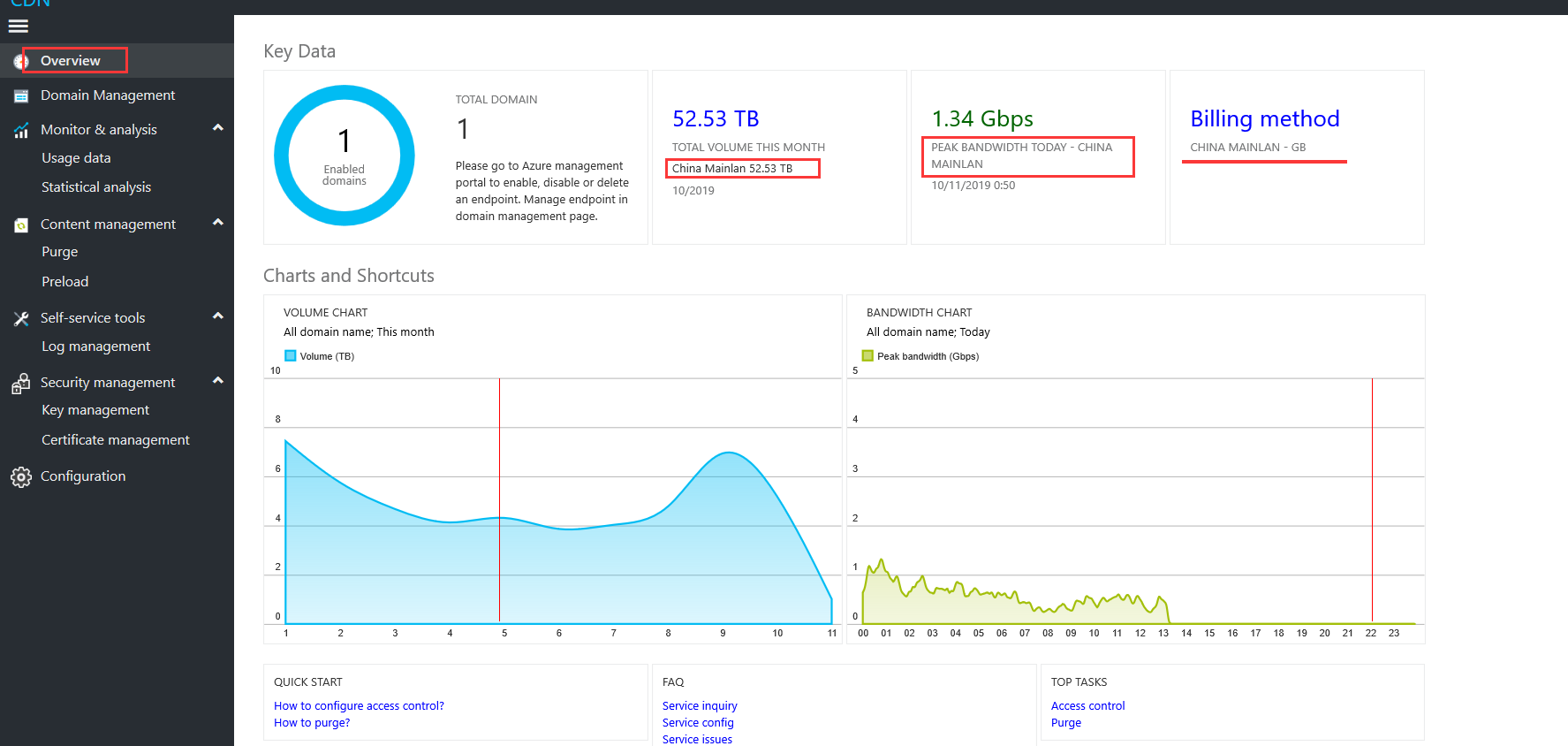Open 'How to configure access control?' link
1568x746 pixels.
tap(359, 706)
